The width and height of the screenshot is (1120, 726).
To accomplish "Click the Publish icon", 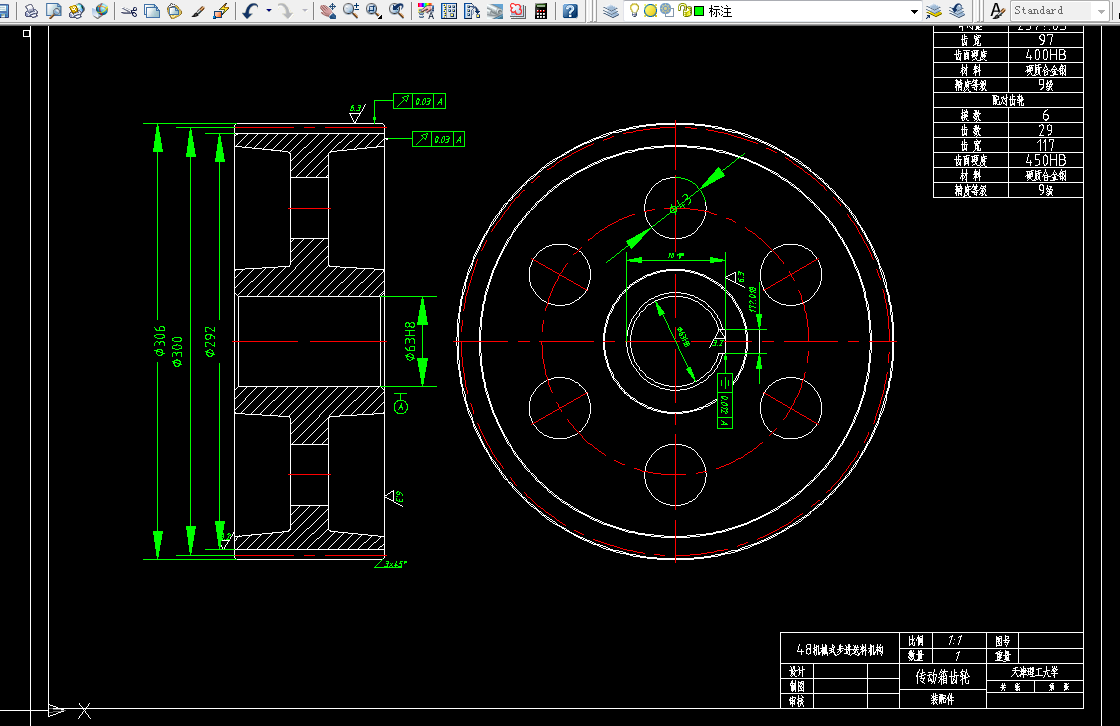I will coord(76,11).
